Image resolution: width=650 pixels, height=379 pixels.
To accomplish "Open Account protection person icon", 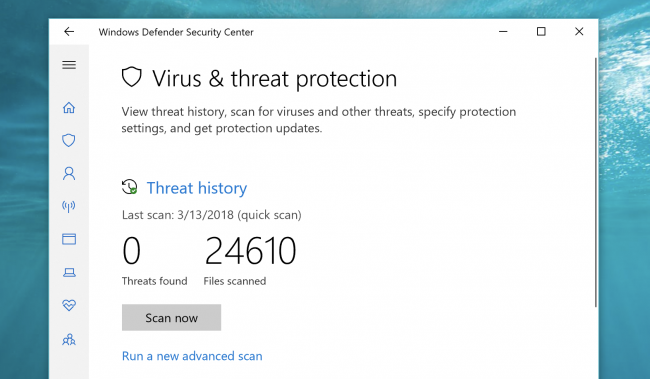I will [x=69, y=173].
